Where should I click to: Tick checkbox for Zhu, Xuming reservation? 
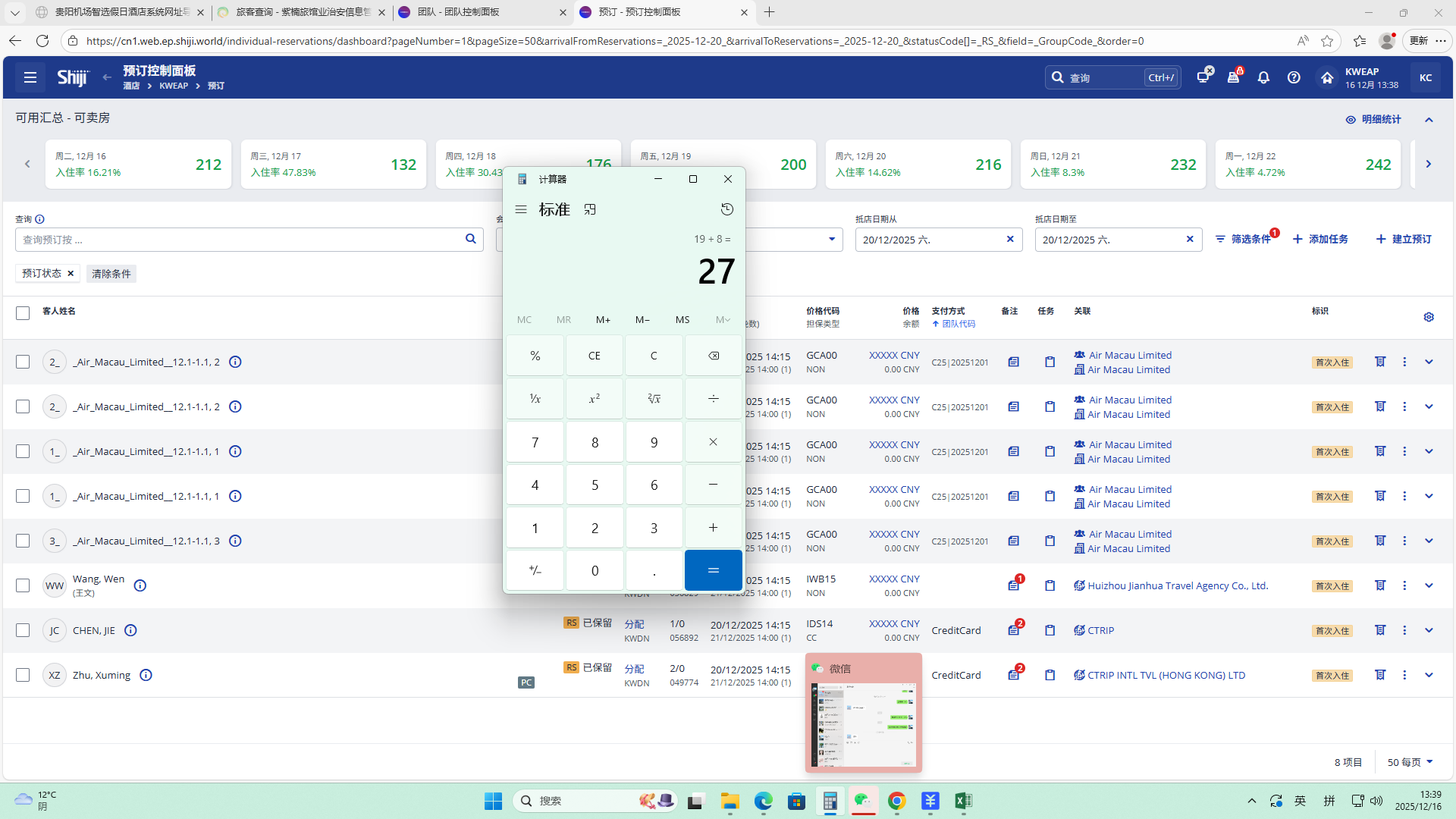(x=23, y=675)
